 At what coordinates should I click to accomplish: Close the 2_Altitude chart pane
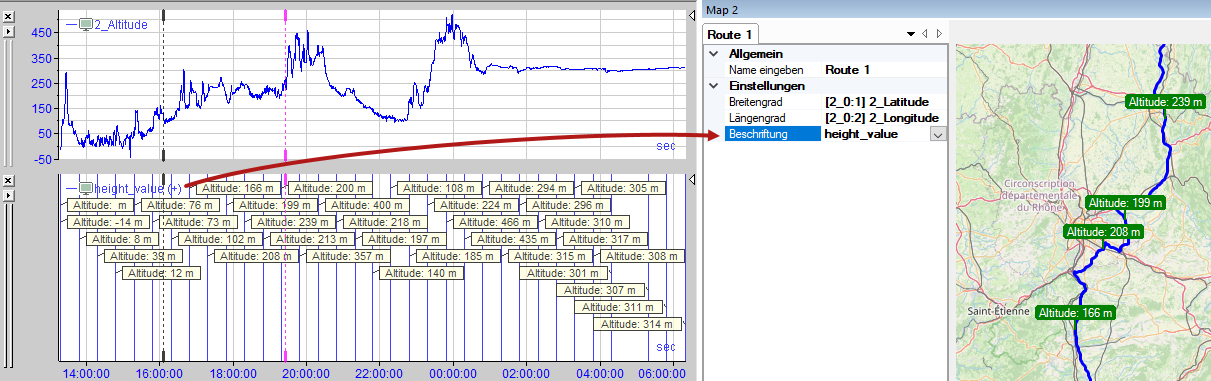(x=8, y=16)
